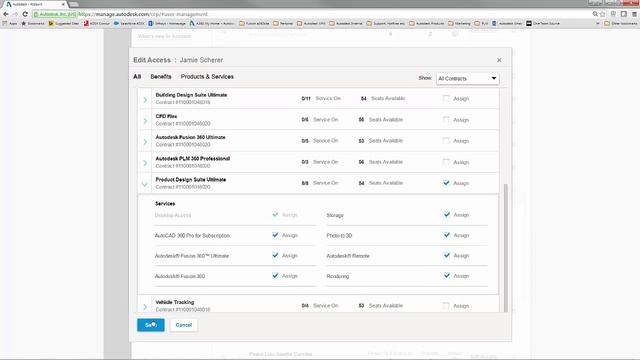This screenshot has height=360, width=640.
Task: Click the Autodesk PLM 360 Professional name
Action: click(x=193, y=159)
